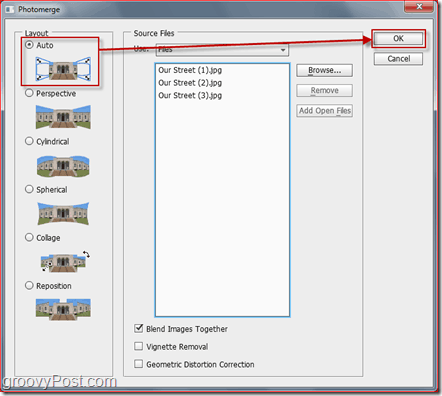Viewport: 442px width, 396px height.
Task: Click the Reposition layout preview icon
Action: click(63, 309)
